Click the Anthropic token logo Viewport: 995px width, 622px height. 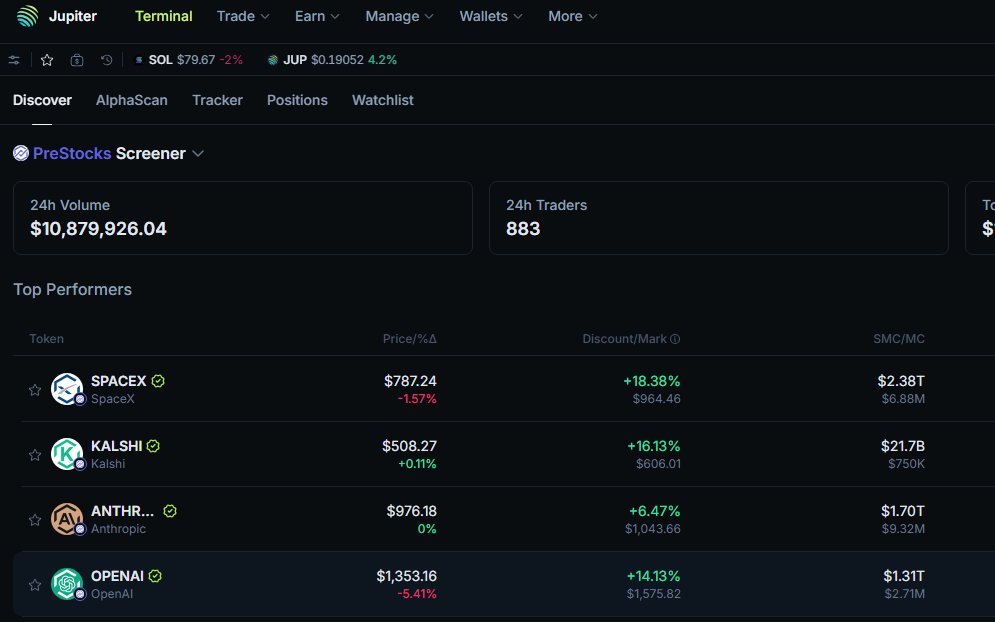67,519
